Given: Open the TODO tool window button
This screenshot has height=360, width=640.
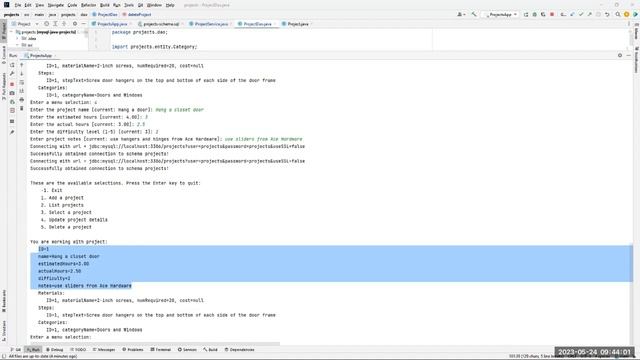Looking at the screenshot, I should coord(78,350).
